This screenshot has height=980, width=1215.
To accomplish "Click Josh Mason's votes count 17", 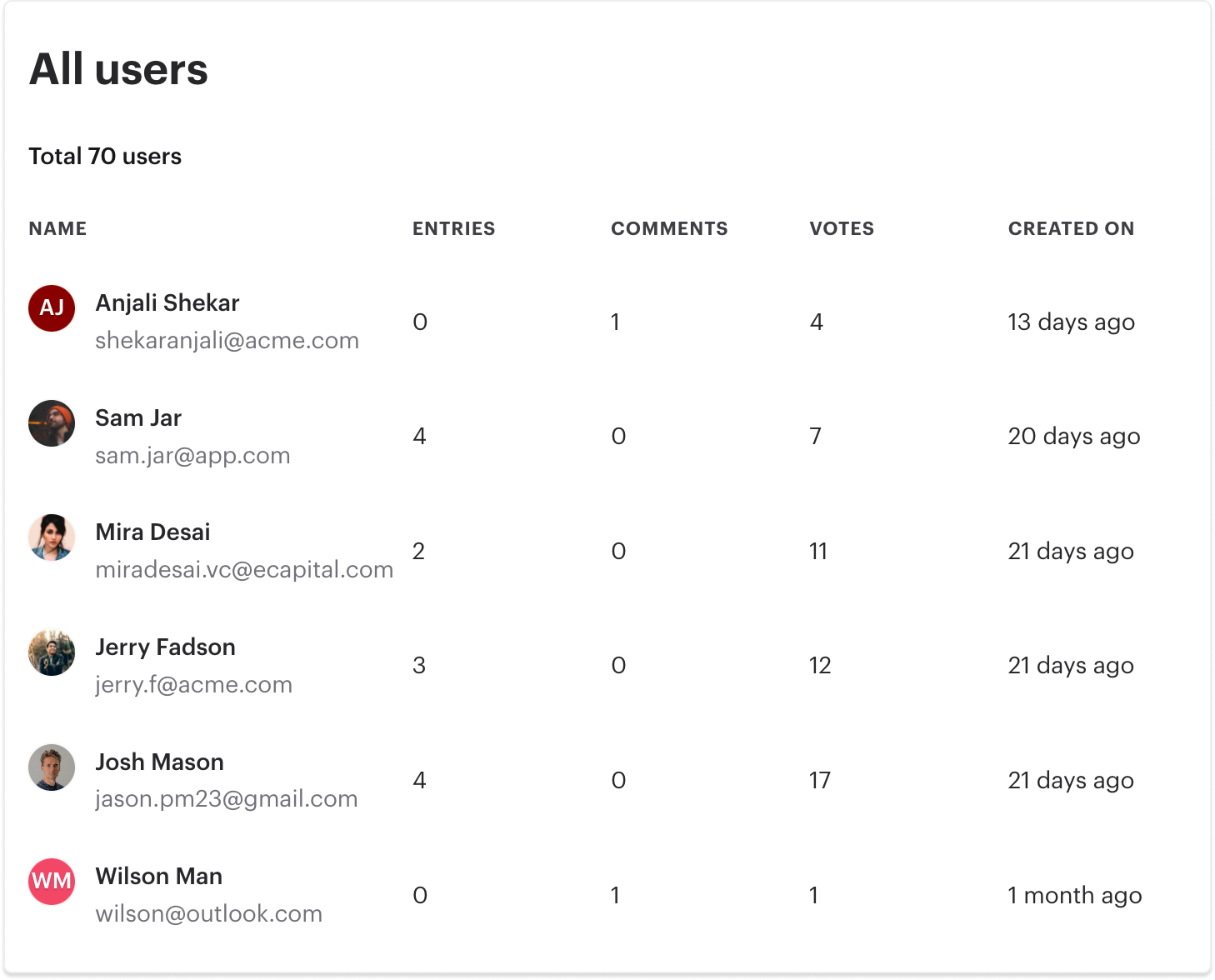I will pos(820,781).
